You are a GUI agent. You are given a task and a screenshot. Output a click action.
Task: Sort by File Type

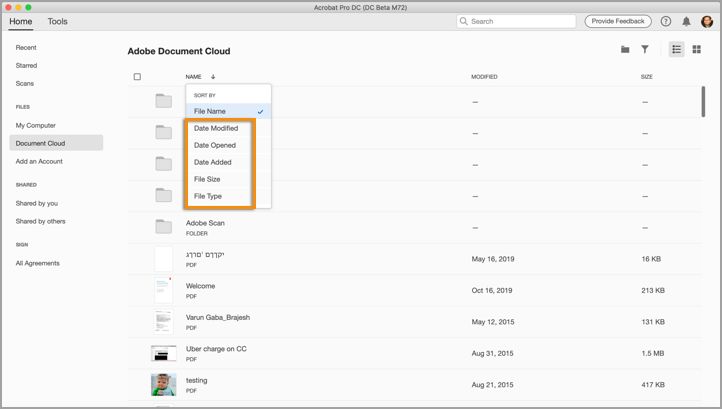pyautogui.click(x=208, y=196)
